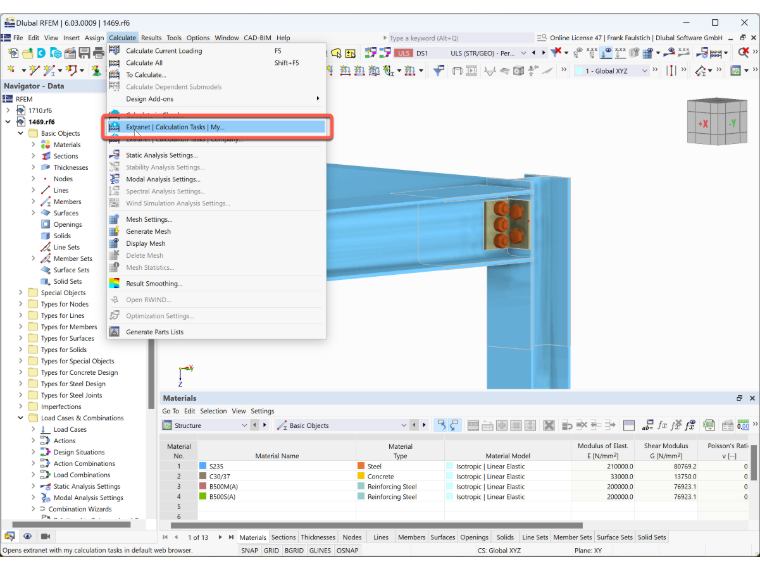Click the navigator data tab icon at bottom-left
The width and height of the screenshot is (760, 570).
pos(10,536)
